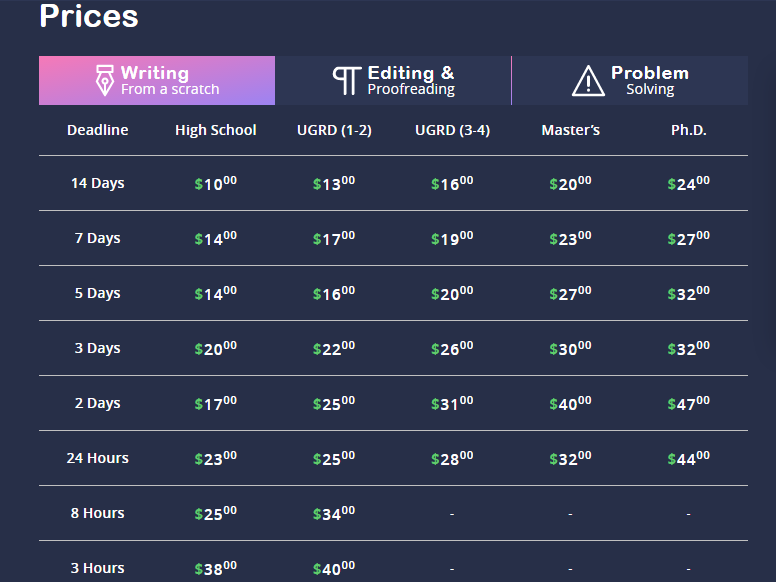Click 24 Hours UGRD (3-4) price $28.00
The image size is (776, 582).
[x=452, y=458]
